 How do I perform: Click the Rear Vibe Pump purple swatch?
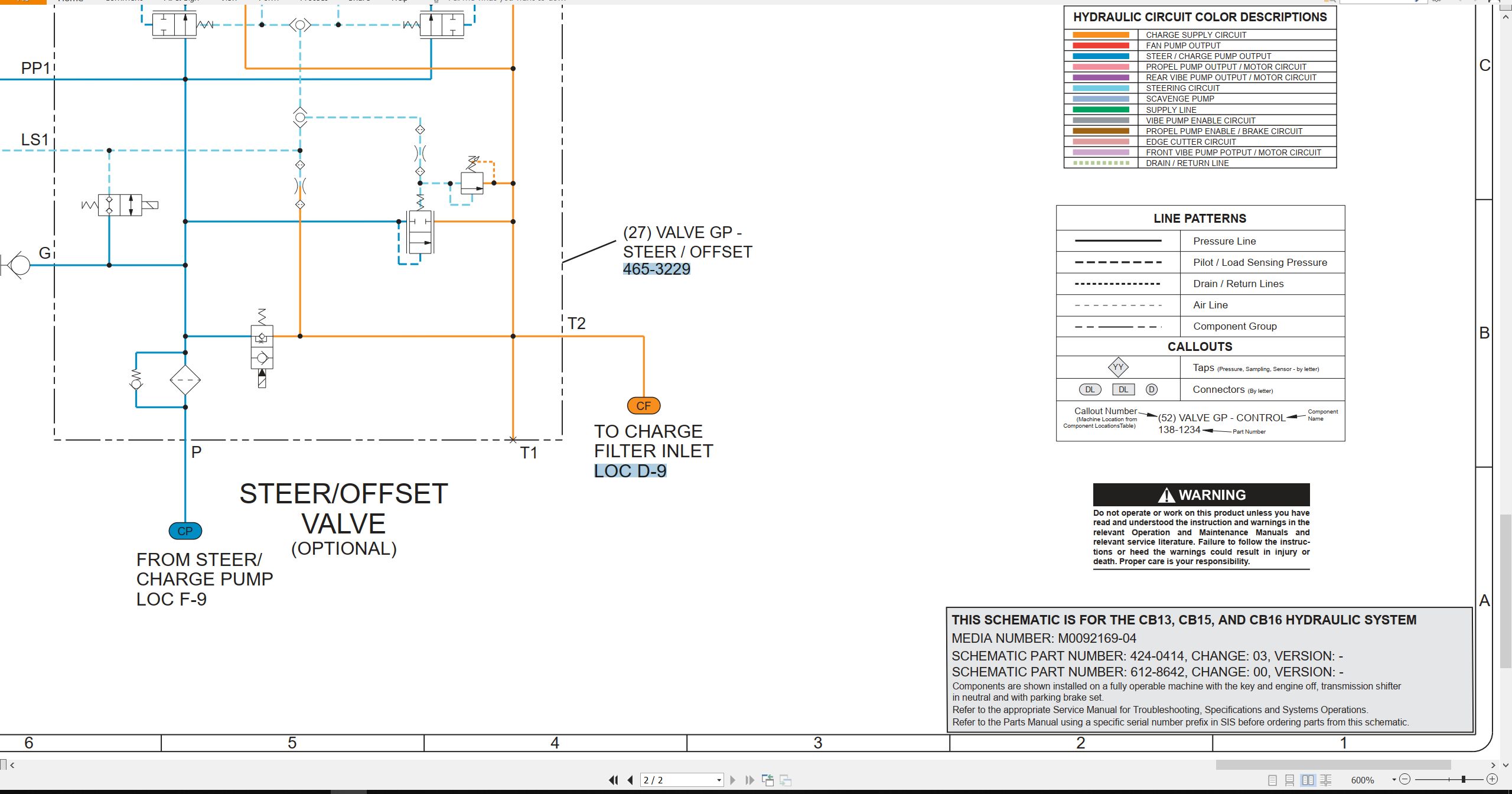coord(1101,77)
